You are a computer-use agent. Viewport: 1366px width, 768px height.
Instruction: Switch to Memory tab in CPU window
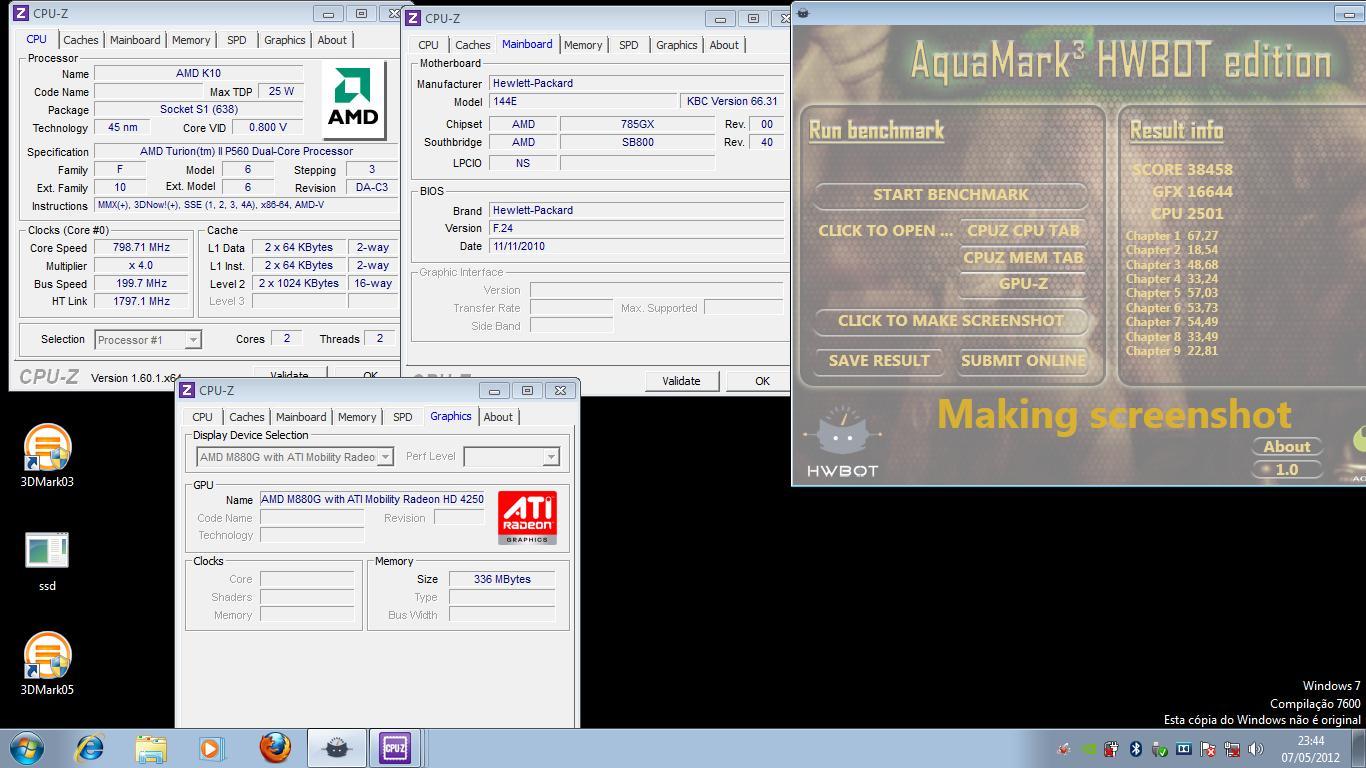(191, 40)
